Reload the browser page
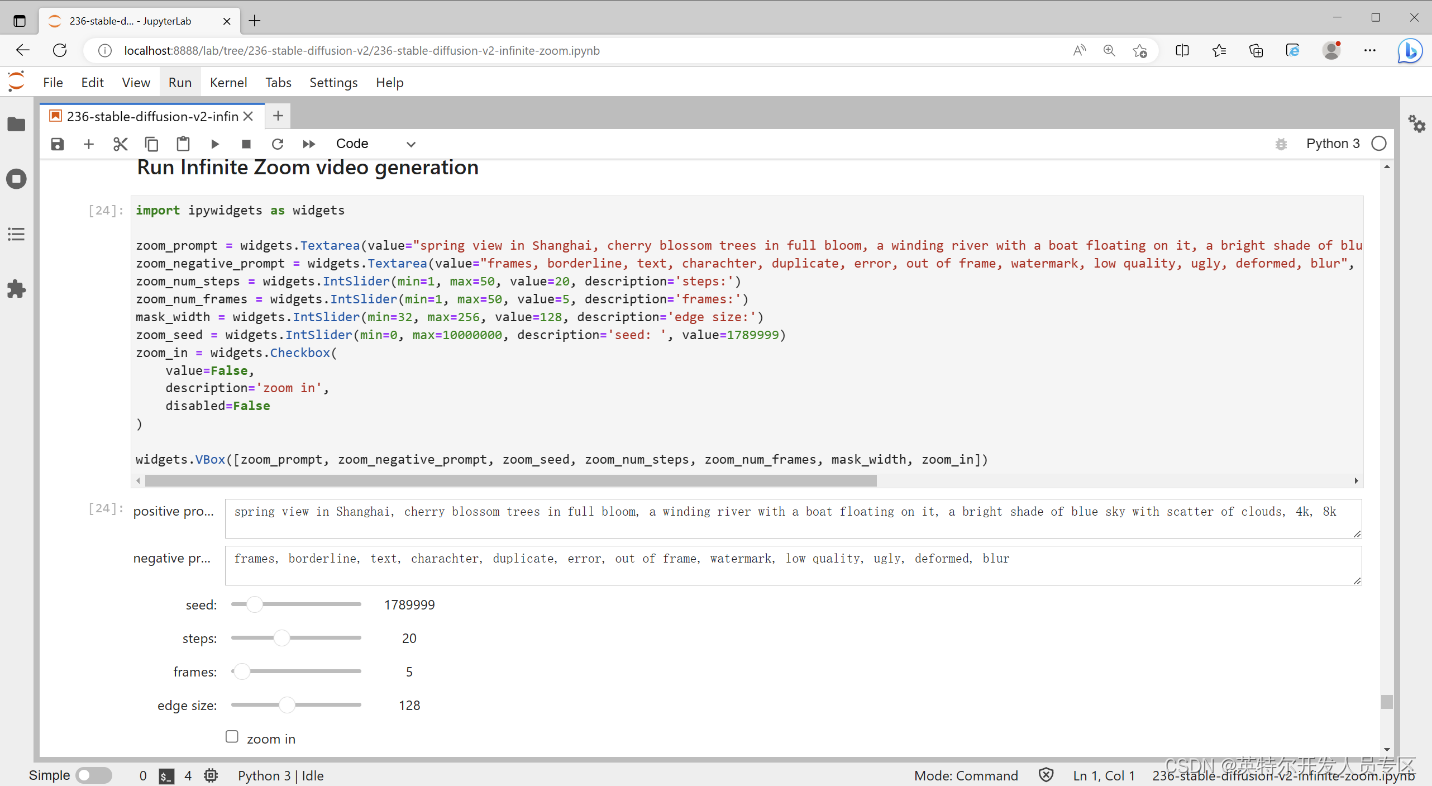This screenshot has width=1432, height=786. (x=60, y=50)
